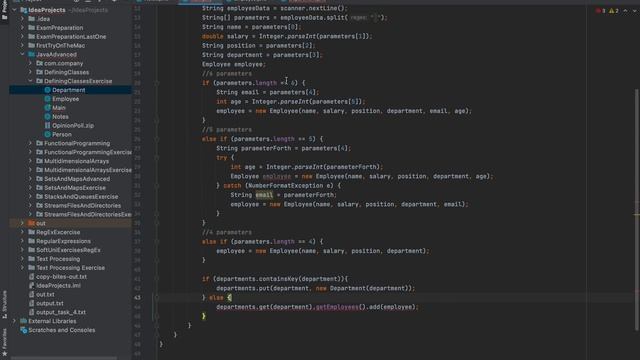The height and width of the screenshot is (360, 640).
Task: Select the RegularExpressions folder
Action: [63, 241]
